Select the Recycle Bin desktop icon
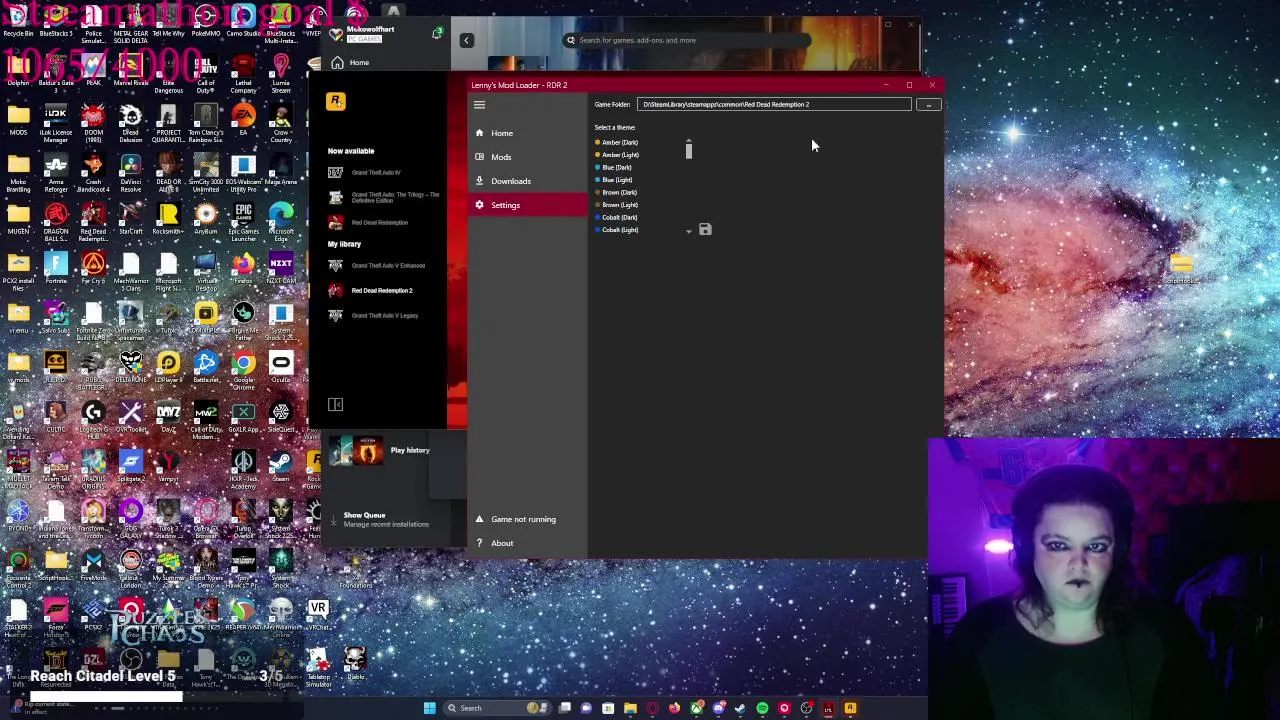The height and width of the screenshot is (720, 1280). click(18, 20)
